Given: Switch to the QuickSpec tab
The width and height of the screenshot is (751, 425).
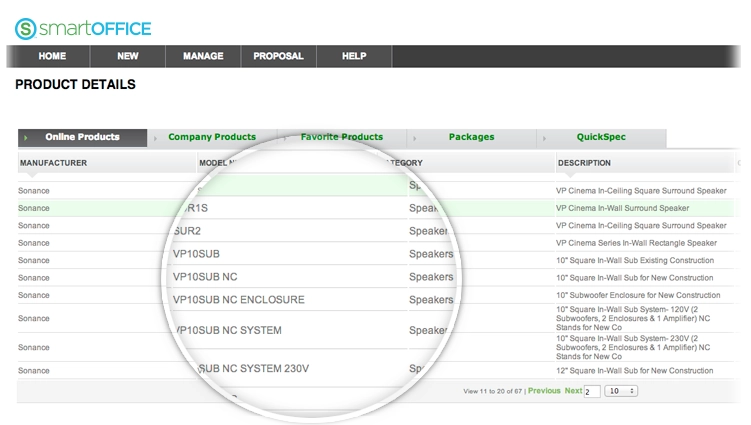Looking at the screenshot, I should click(601, 137).
